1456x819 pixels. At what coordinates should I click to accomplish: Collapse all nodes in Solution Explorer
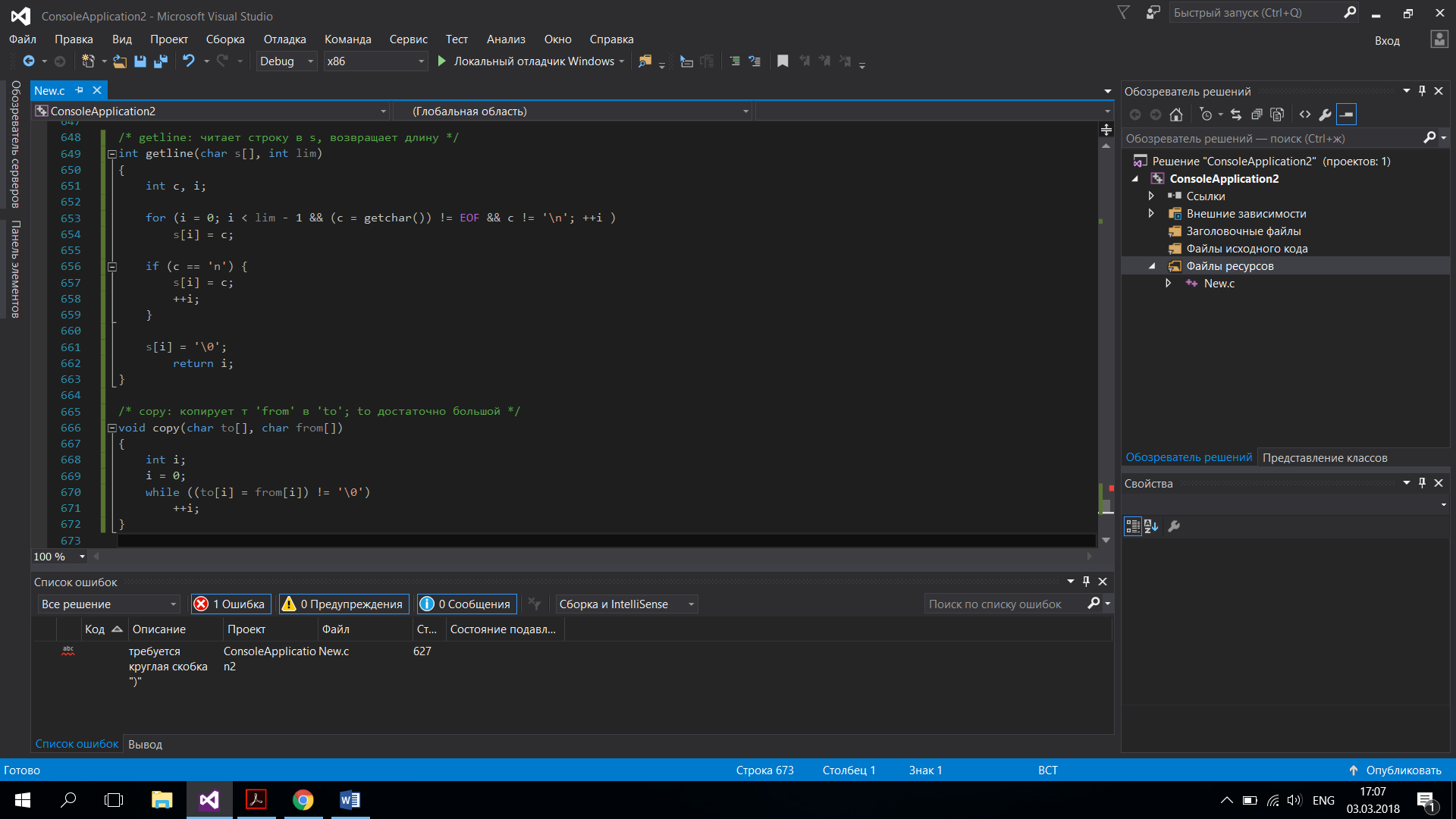(x=1257, y=115)
